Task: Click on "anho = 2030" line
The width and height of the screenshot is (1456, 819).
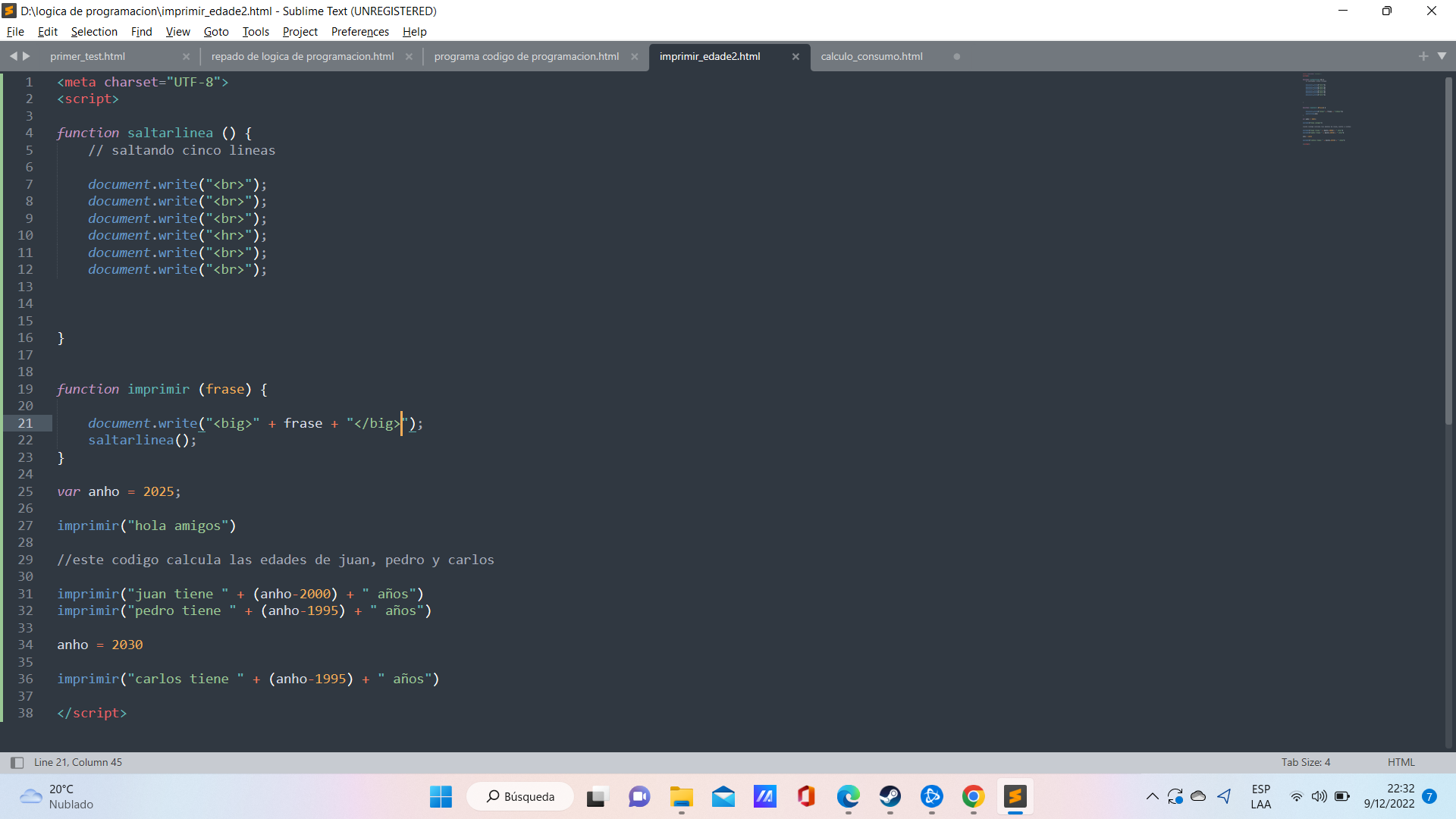Action: [100, 645]
